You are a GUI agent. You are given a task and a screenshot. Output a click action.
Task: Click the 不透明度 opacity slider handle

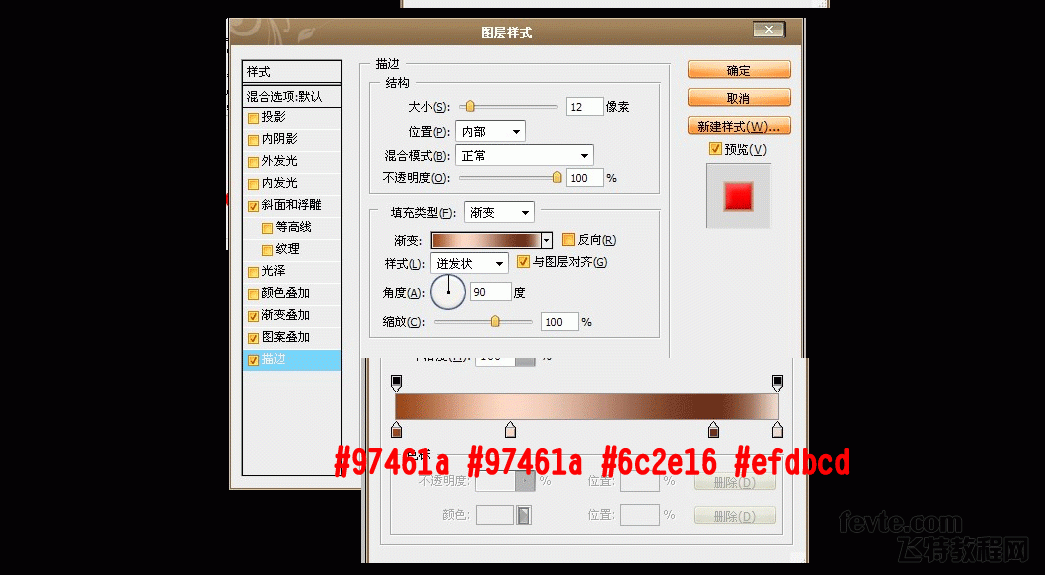click(x=557, y=177)
